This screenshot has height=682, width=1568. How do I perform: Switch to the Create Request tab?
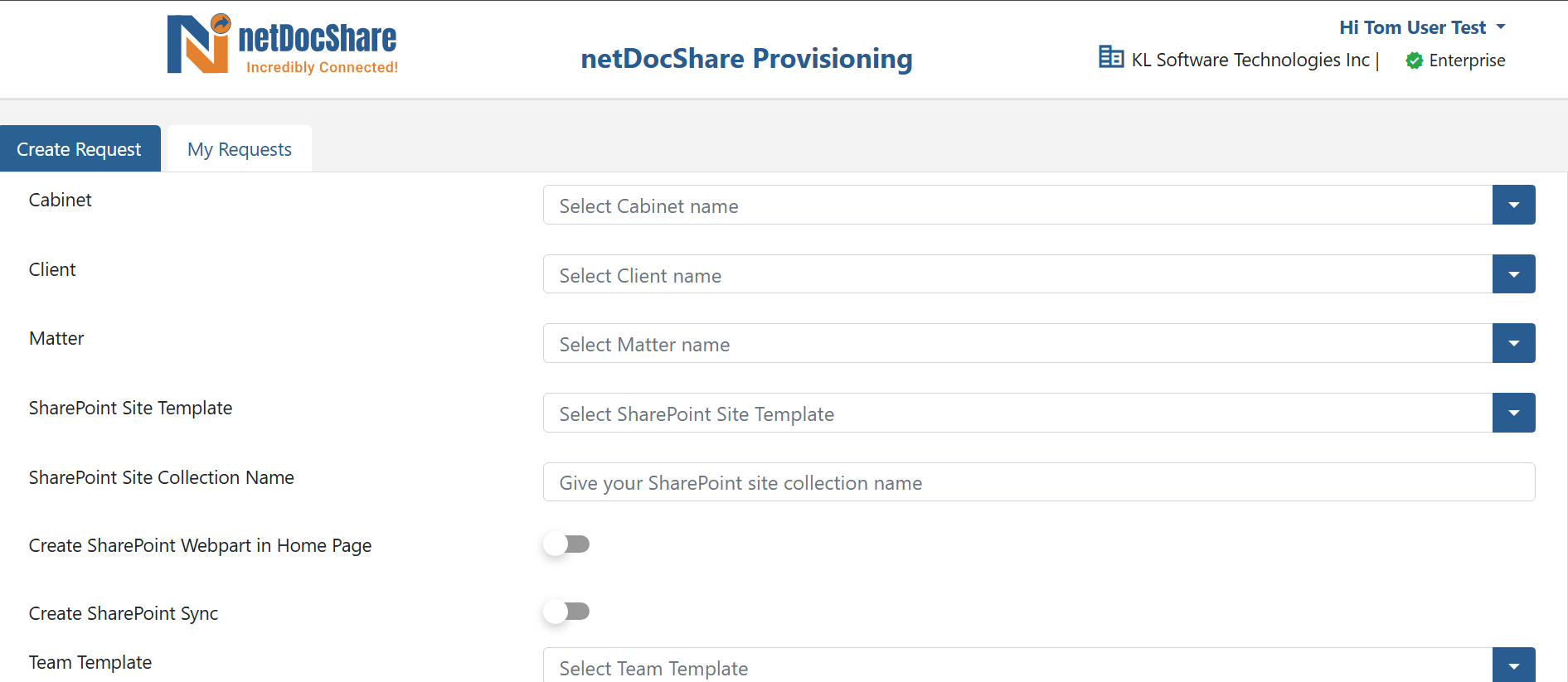[80, 149]
